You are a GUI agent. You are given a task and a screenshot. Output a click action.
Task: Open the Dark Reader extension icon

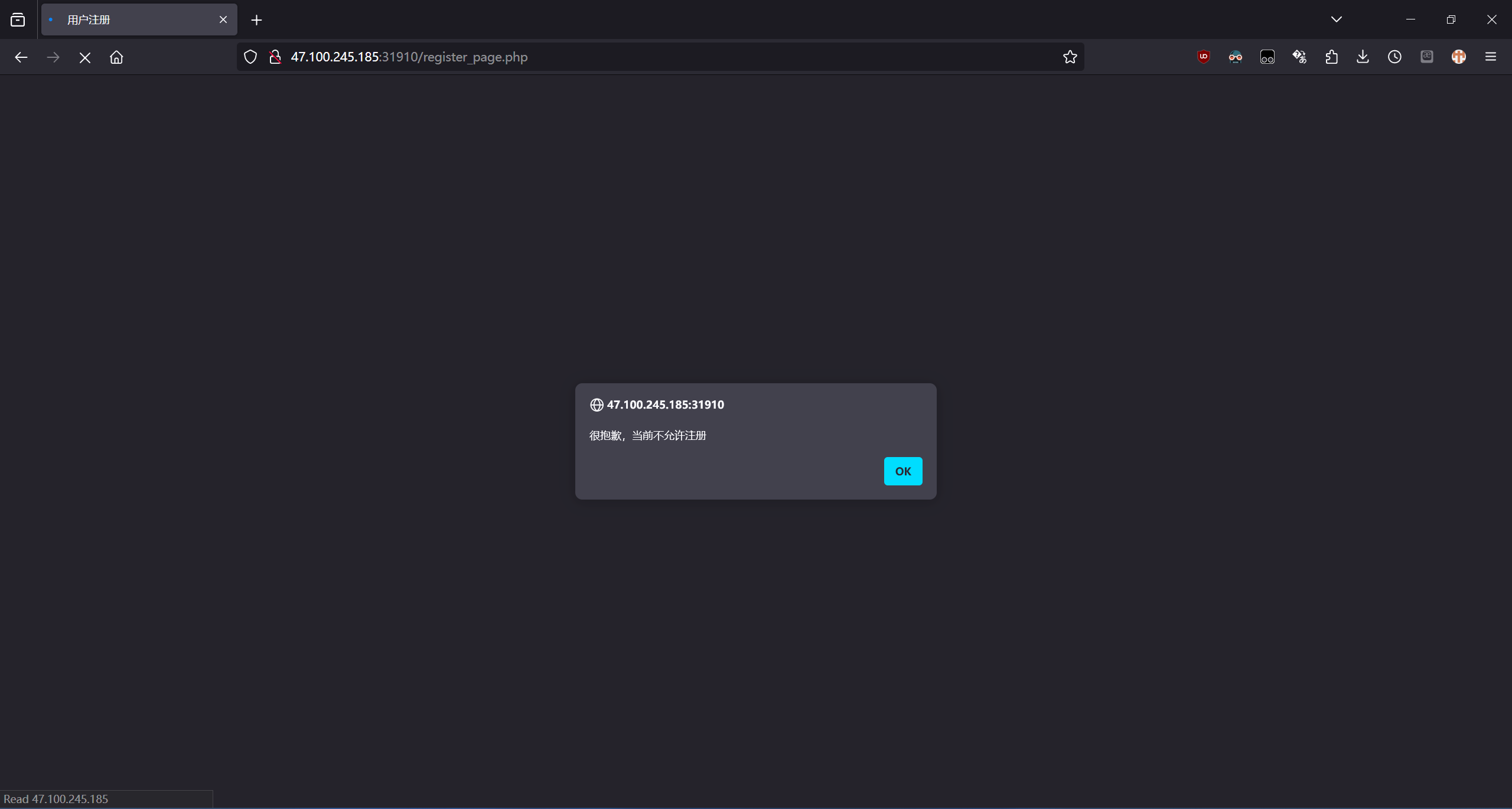pyautogui.click(x=1235, y=57)
